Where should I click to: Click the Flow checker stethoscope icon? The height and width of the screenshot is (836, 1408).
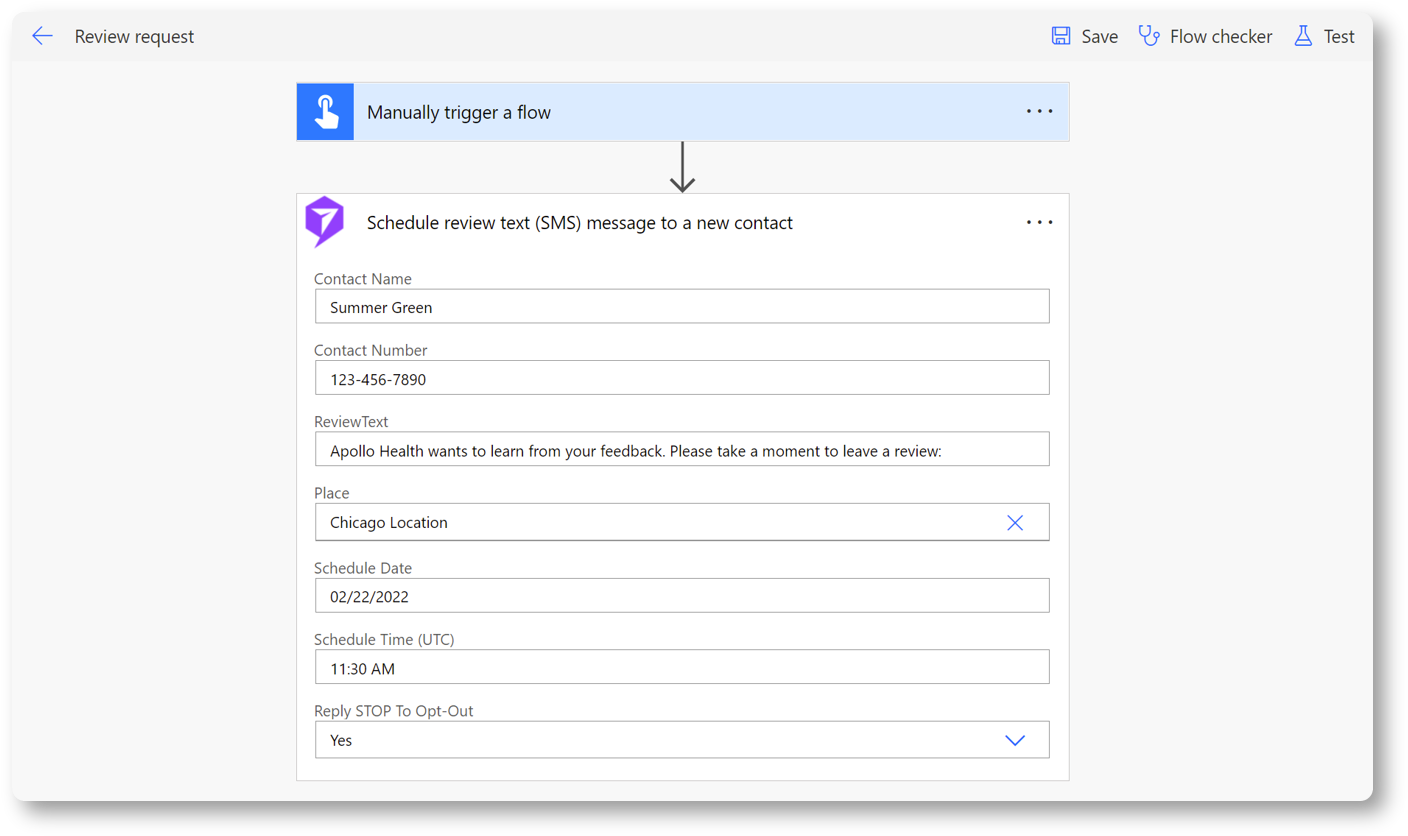point(1149,36)
